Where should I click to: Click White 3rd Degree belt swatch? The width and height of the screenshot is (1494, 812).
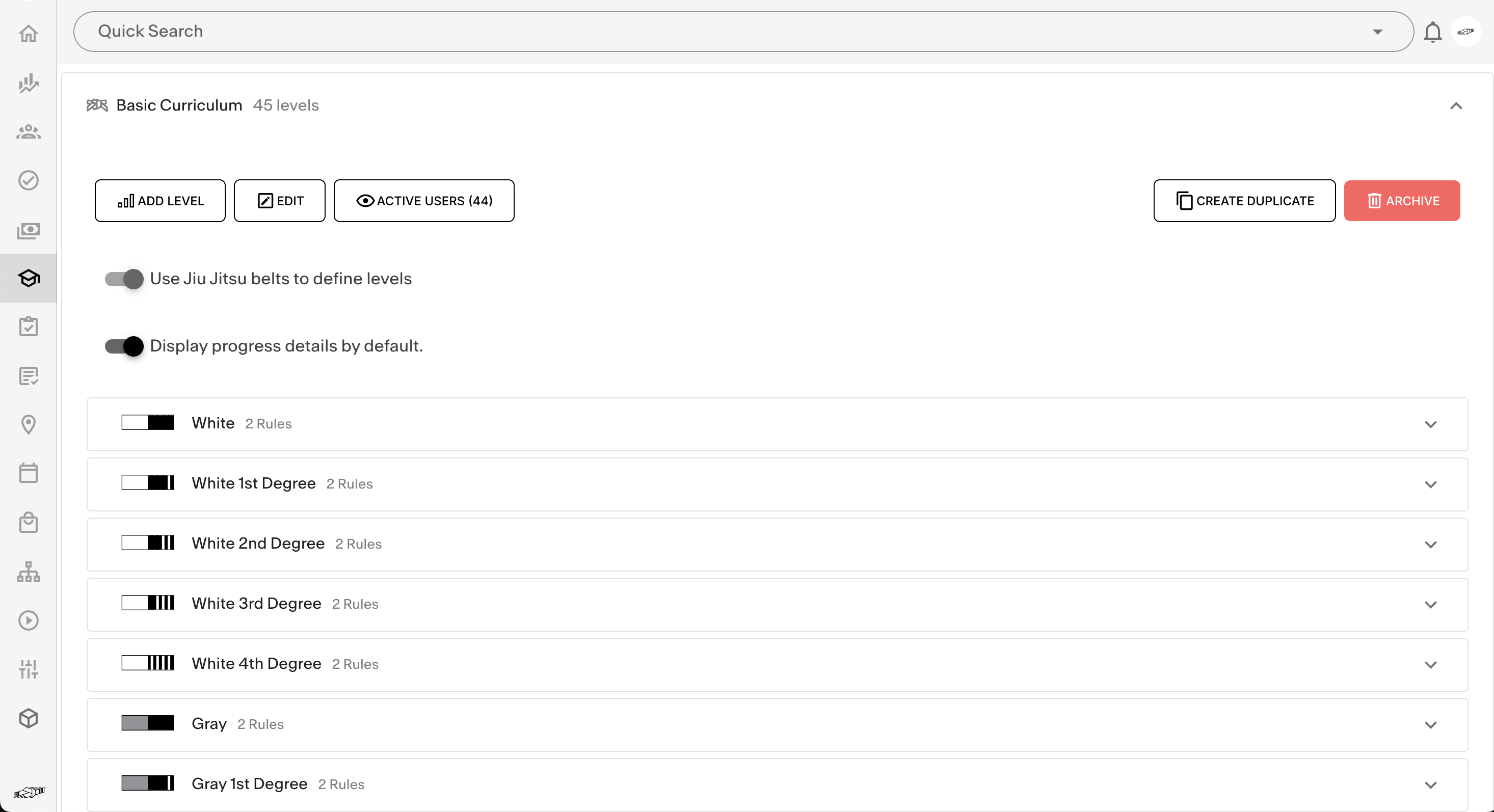(x=147, y=603)
